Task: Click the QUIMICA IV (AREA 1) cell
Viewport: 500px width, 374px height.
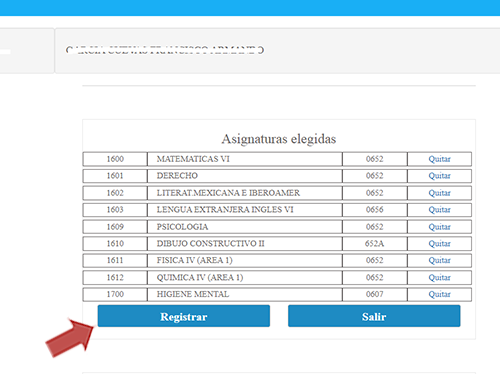Action: pyautogui.click(x=245, y=278)
